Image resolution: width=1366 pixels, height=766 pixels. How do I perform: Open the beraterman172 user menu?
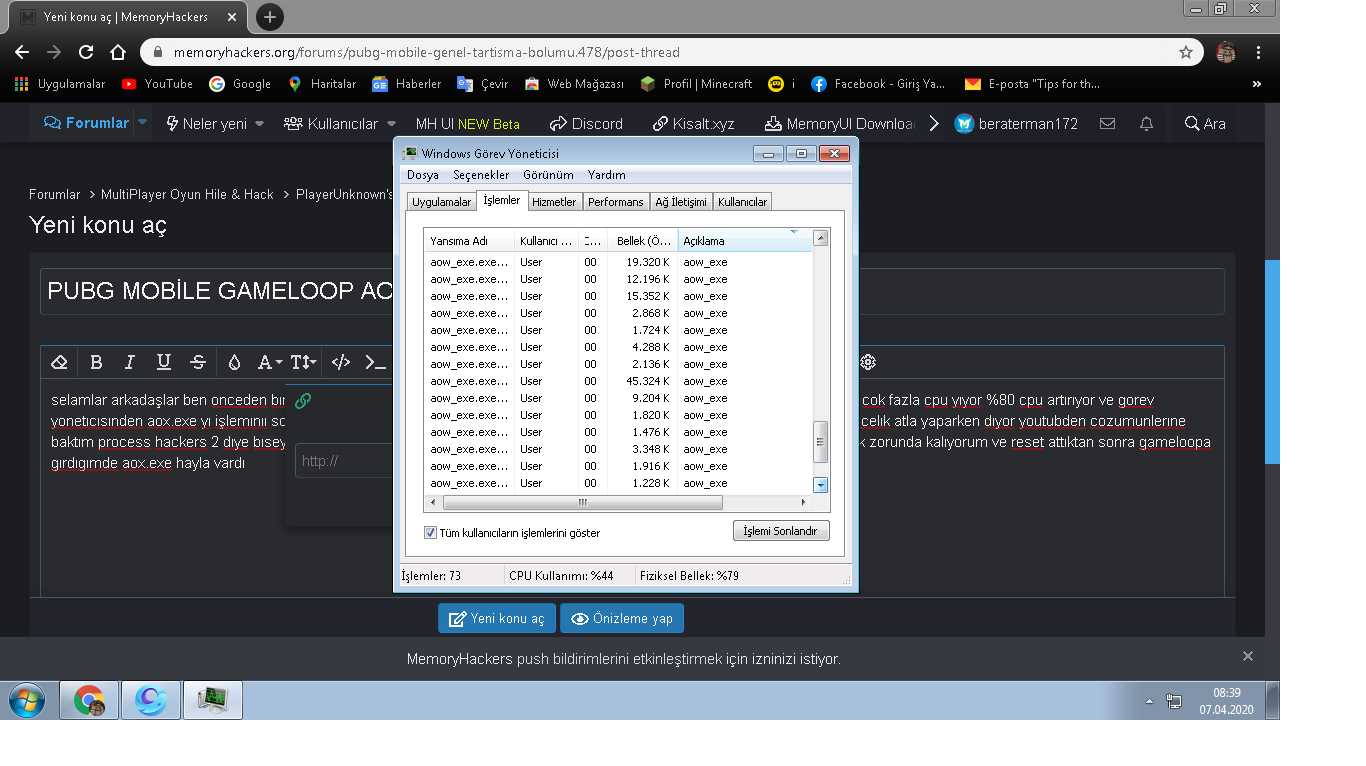1016,124
